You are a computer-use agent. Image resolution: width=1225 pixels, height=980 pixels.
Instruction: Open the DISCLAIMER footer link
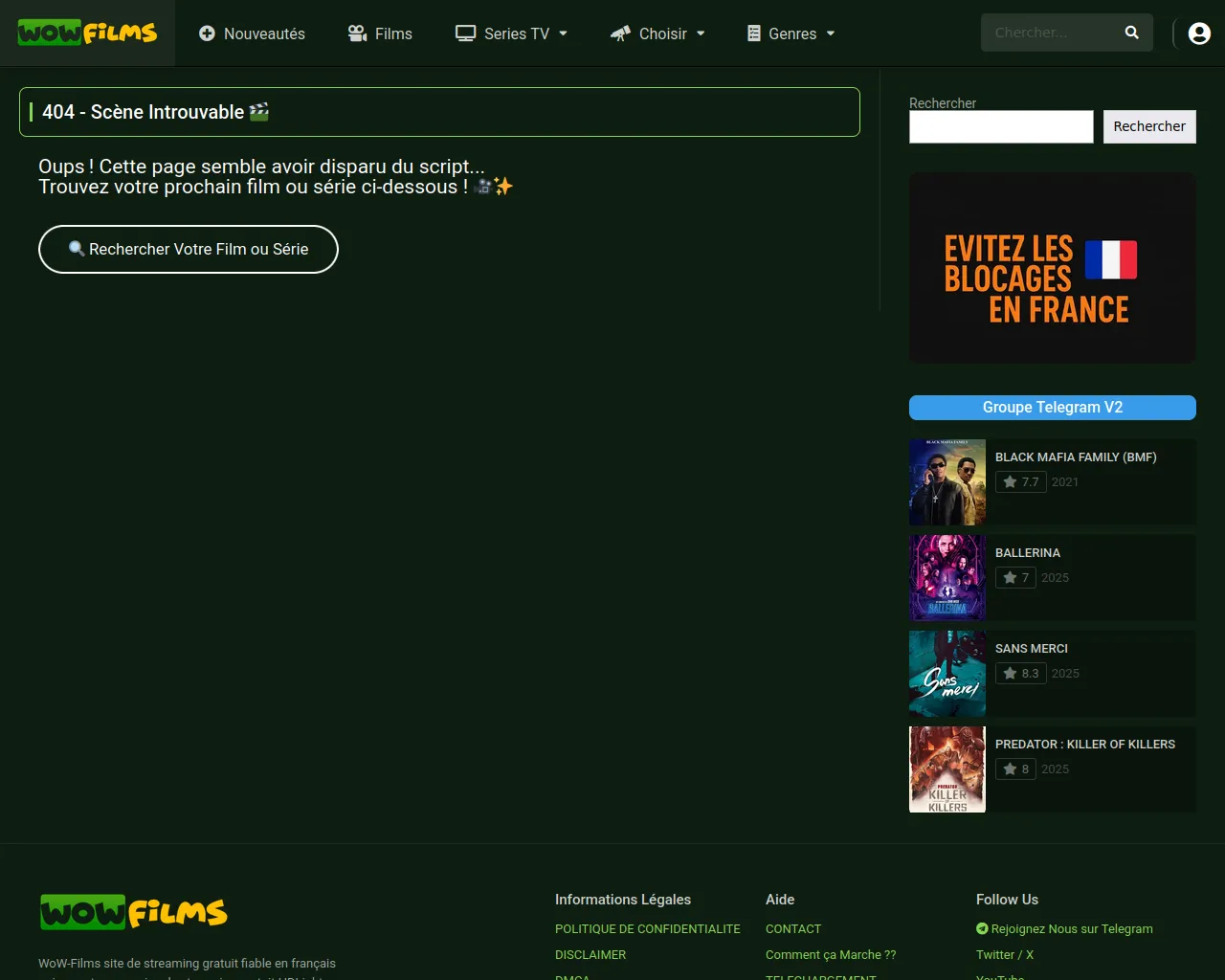click(x=590, y=955)
